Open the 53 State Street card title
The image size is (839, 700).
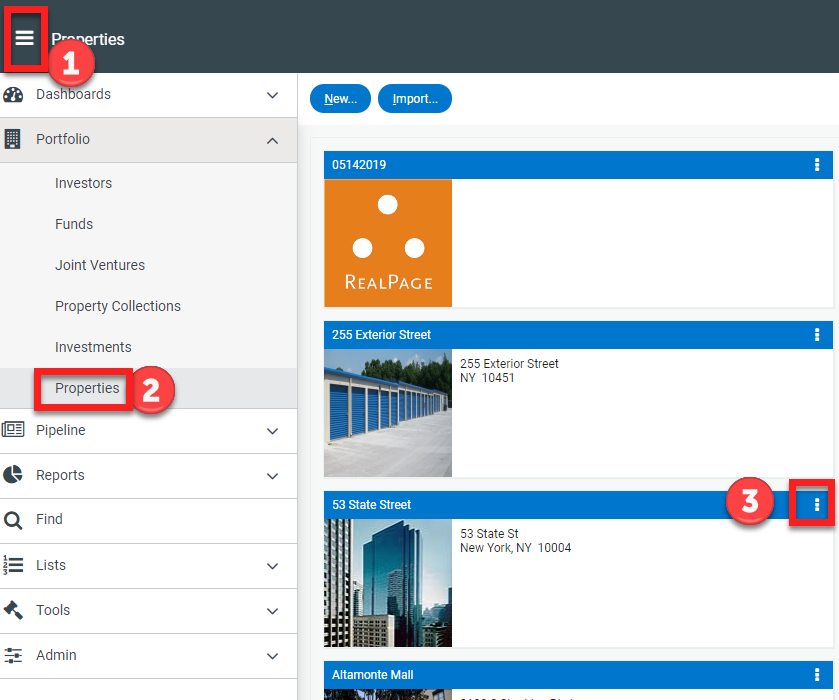tap(371, 505)
